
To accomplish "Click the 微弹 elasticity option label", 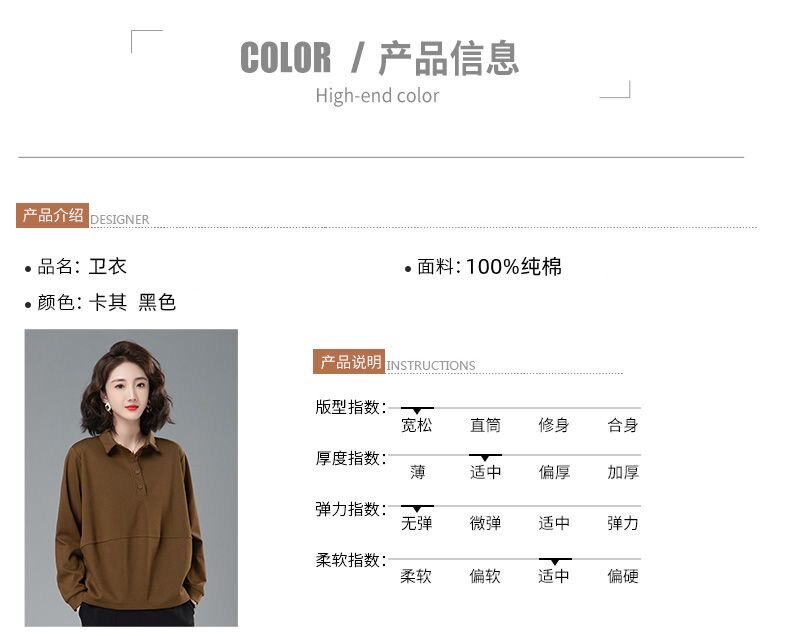I will pyautogui.click(x=485, y=523).
